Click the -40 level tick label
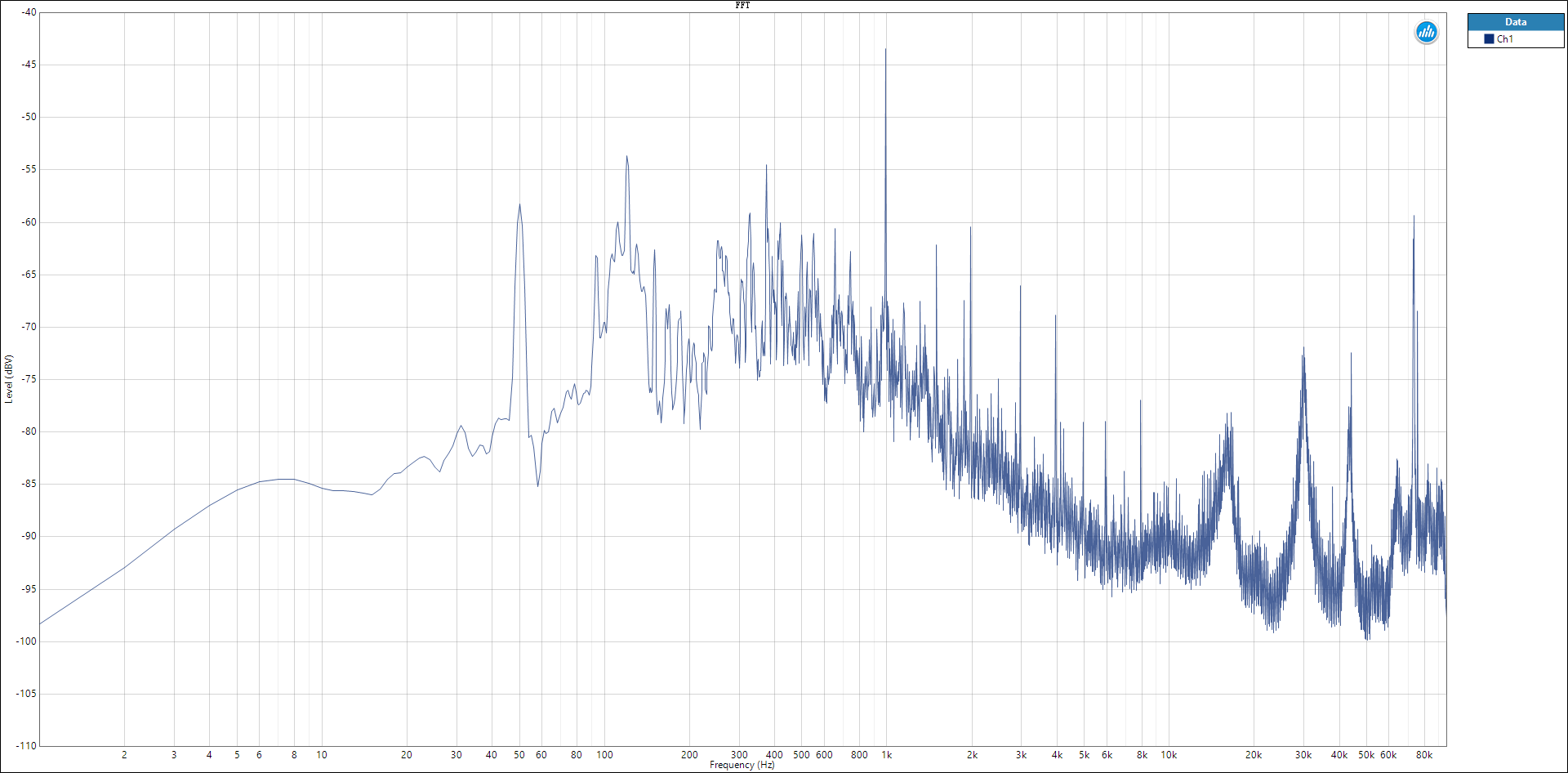The width and height of the screenshot is (1568, 773). [29, 12]
